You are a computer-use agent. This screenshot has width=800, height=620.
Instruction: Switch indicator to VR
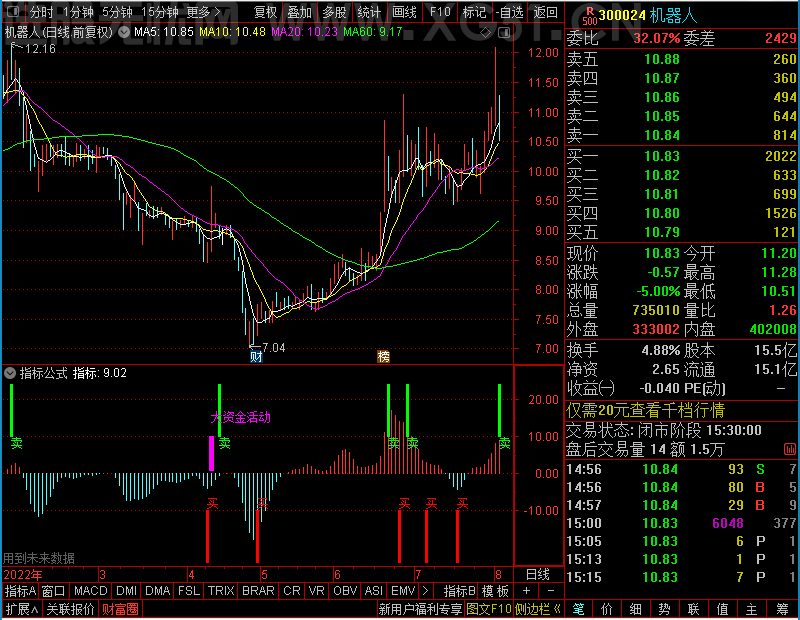pyautogui.click(x=316, y=591)
